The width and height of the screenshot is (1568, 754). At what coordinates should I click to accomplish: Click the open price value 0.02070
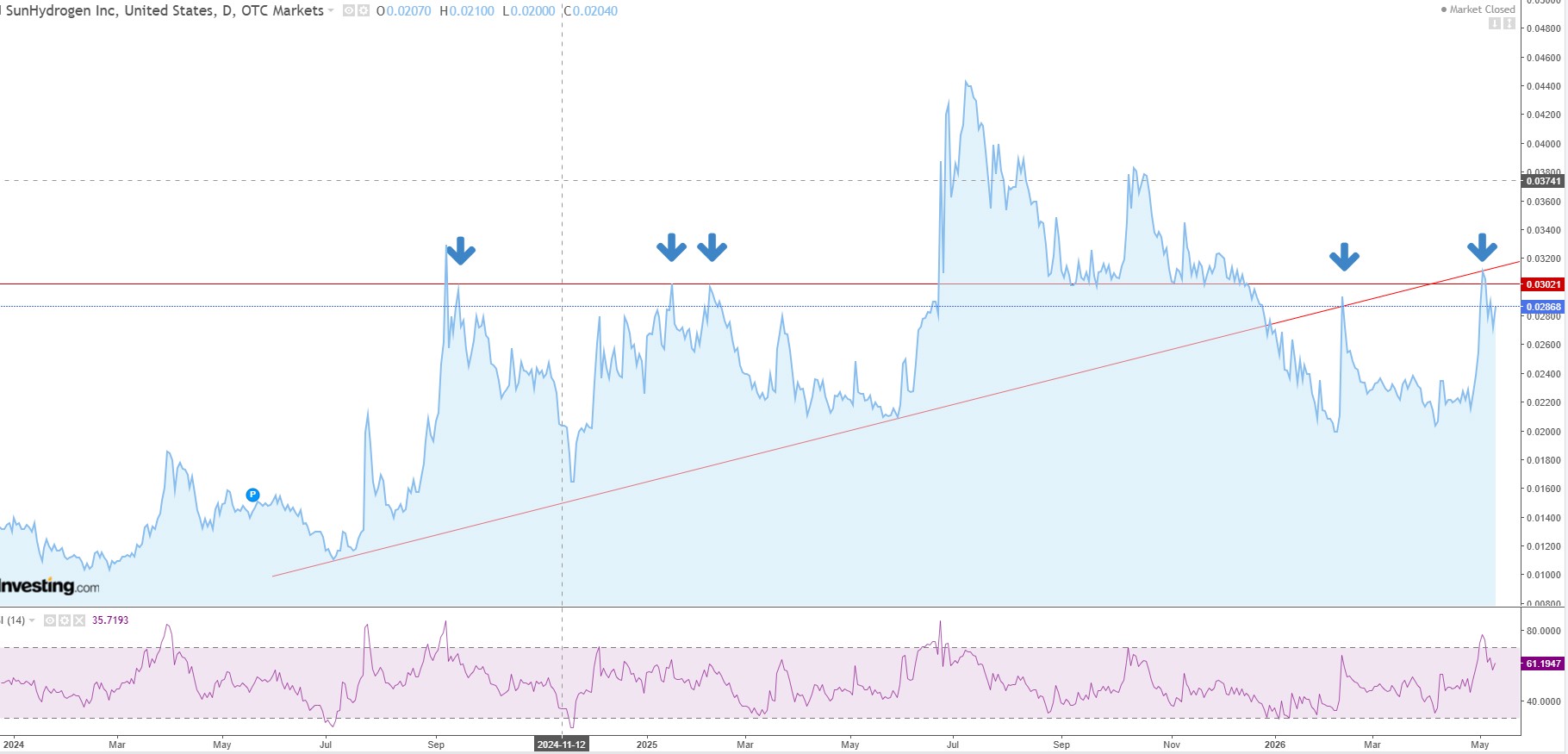(408, 11)
